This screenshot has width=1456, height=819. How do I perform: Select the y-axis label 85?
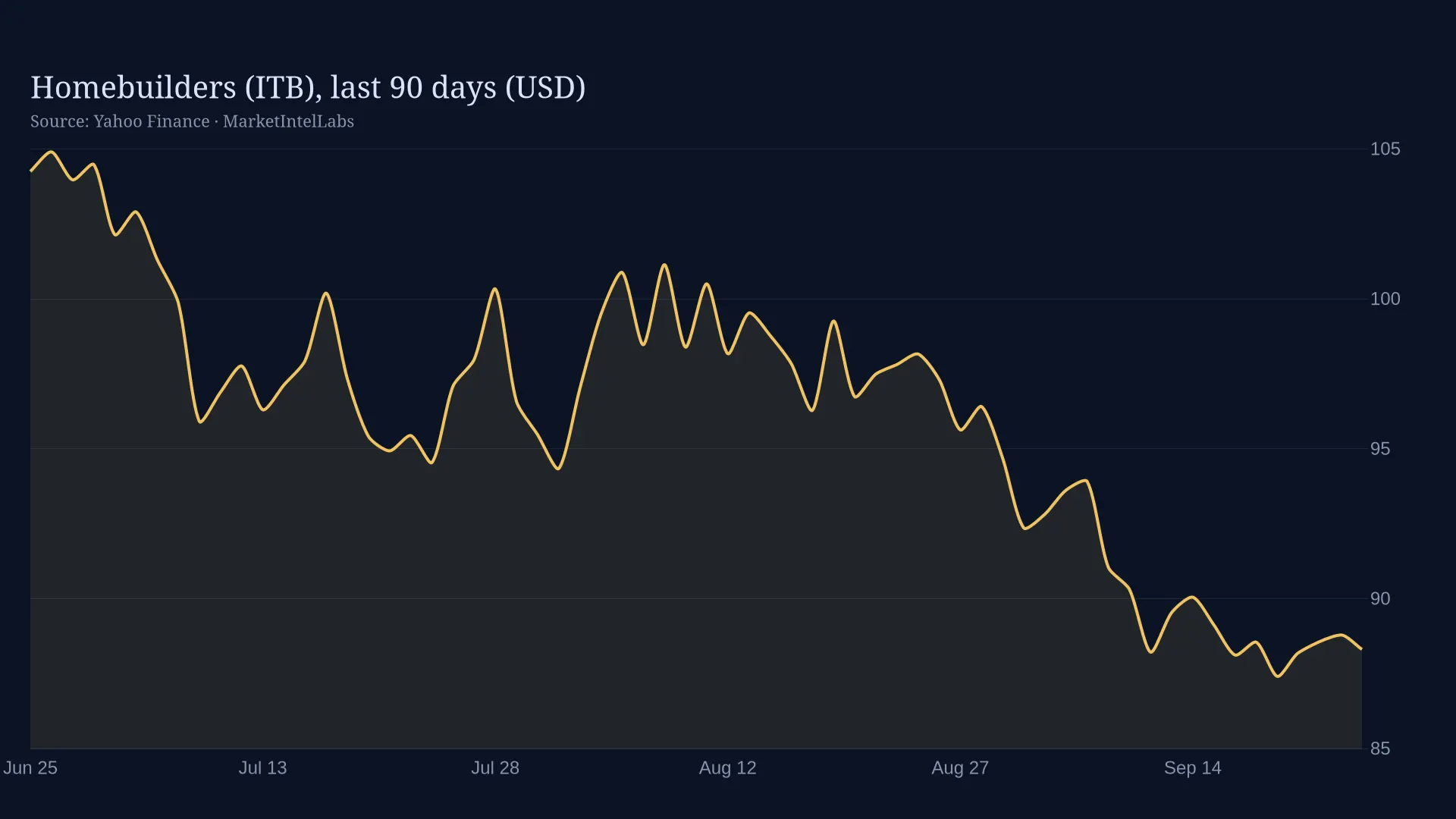pyautogui.click(x=1380, y=748)
